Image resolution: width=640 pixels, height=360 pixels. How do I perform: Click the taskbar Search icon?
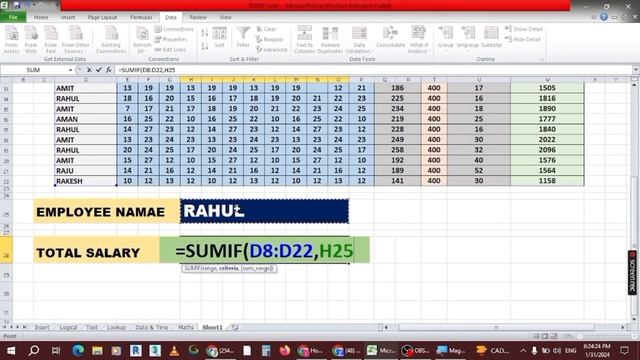34,350
